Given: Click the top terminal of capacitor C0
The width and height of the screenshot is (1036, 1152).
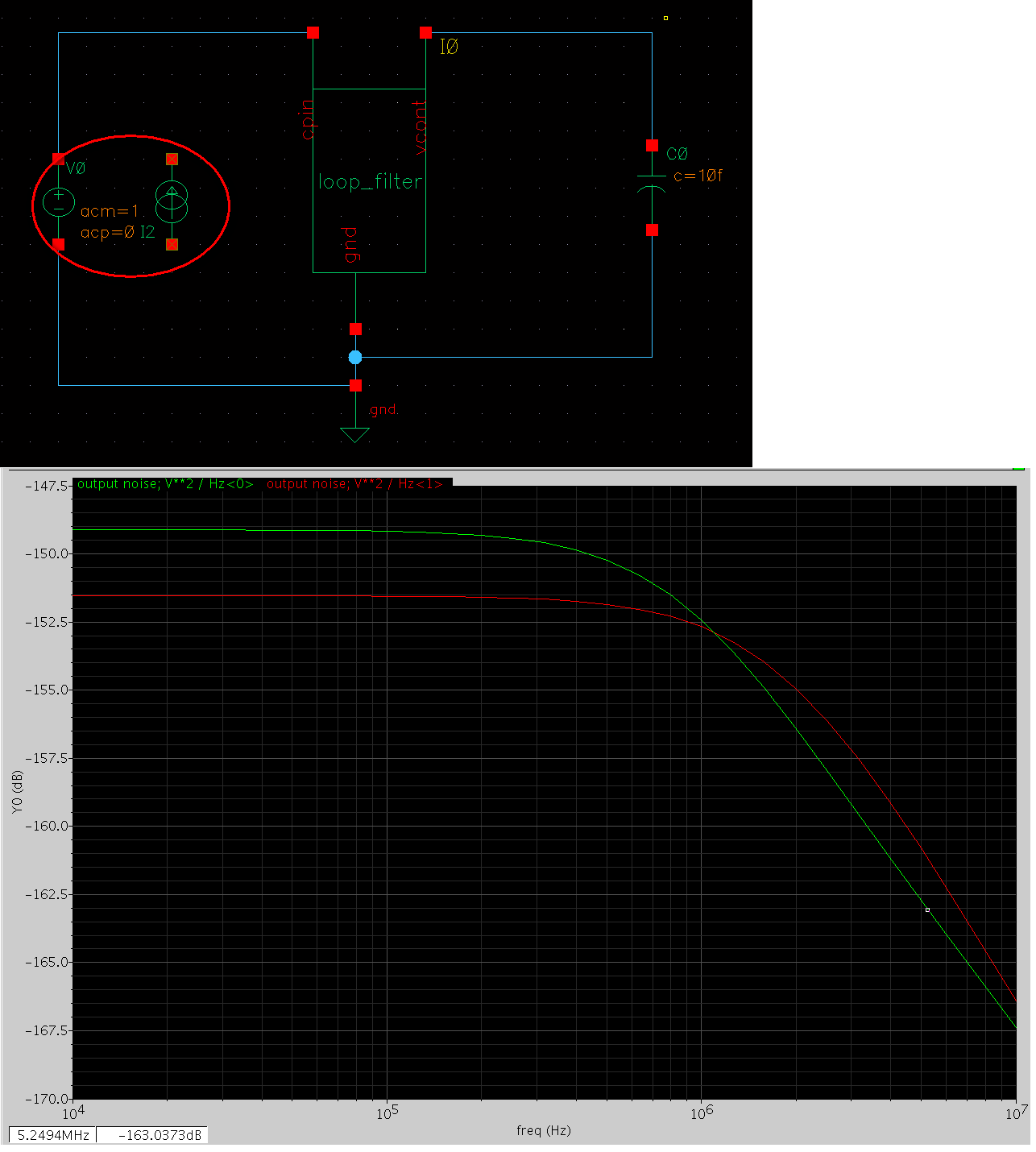Looking at the screenshot, I should [x=652, y=146].
